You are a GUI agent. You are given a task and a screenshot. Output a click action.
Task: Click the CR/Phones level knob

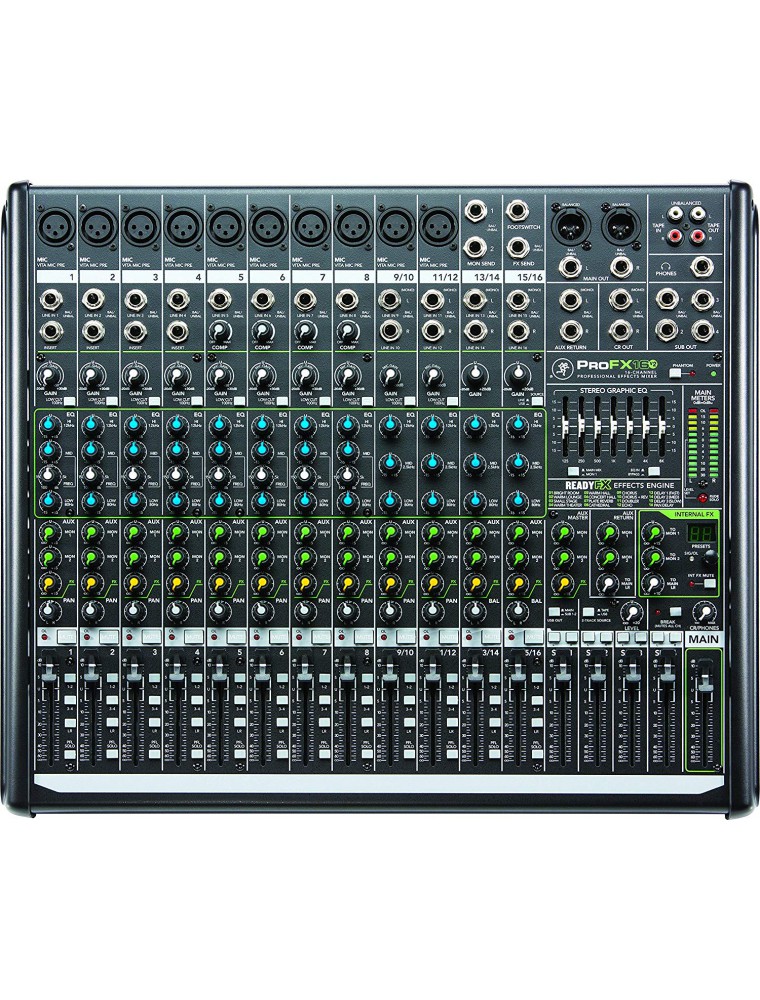click(x=704, y=614)
